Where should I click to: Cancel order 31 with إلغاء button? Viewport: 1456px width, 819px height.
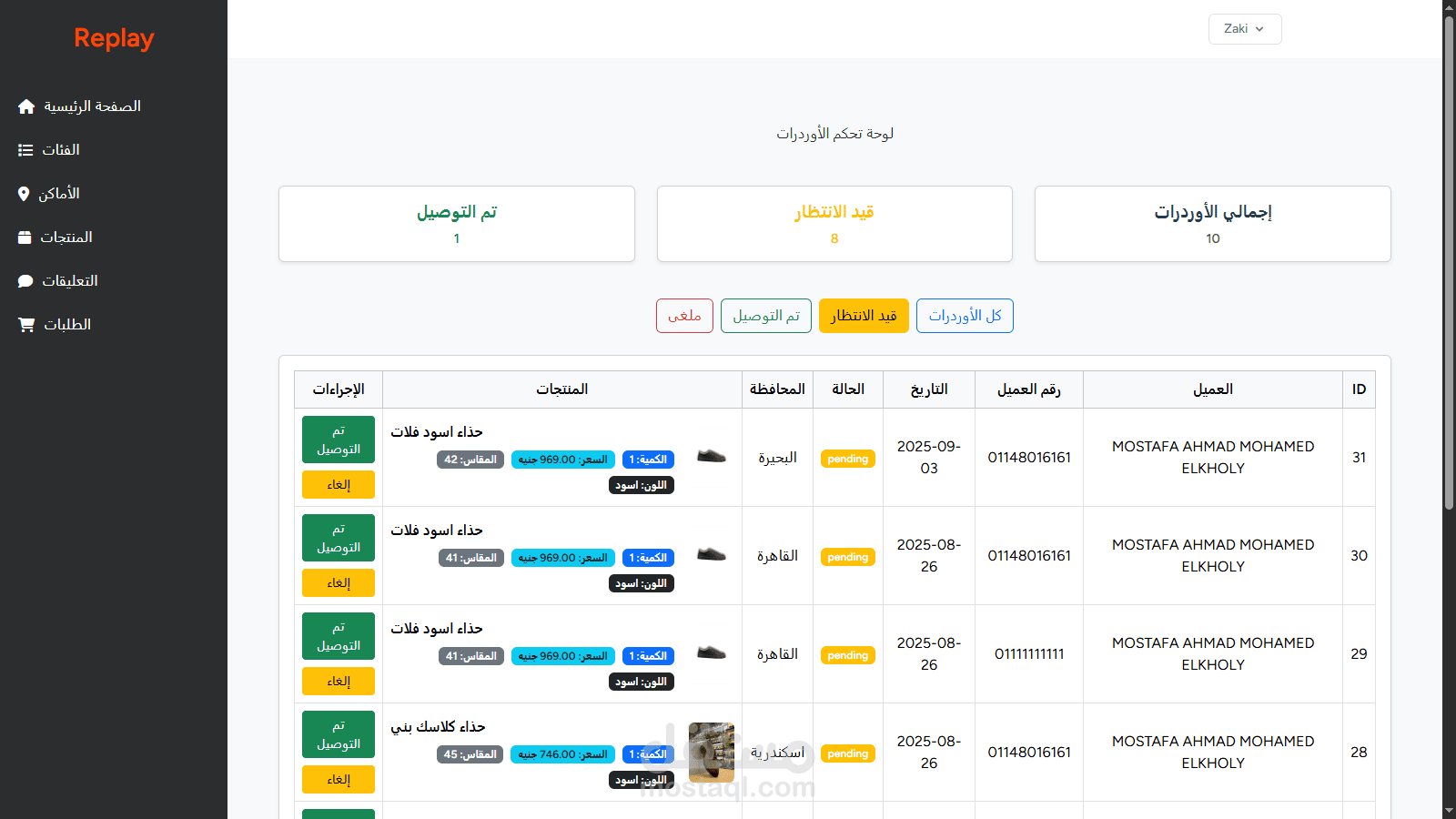(x=339, y=485)
